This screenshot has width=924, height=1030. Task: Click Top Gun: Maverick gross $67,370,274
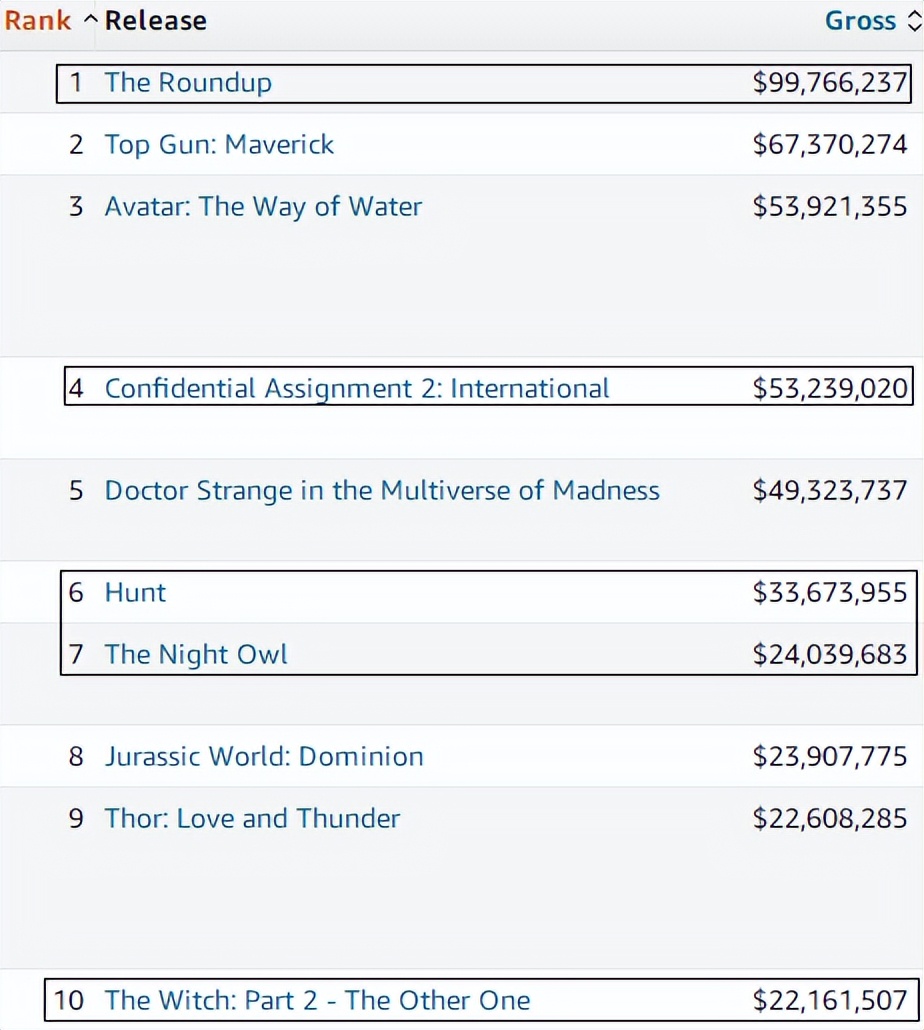point(830,145)
